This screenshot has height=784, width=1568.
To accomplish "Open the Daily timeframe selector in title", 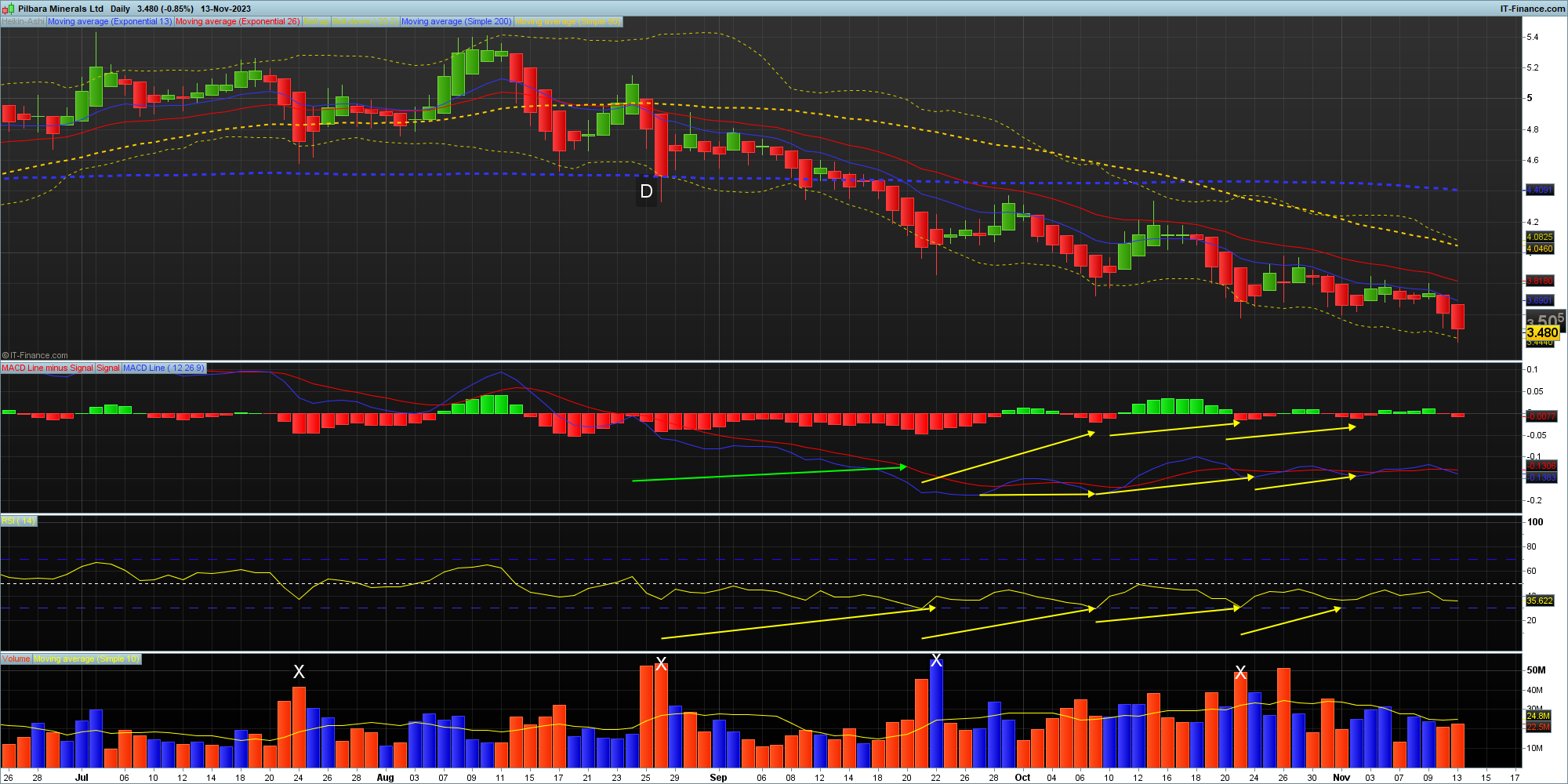I will point(120,9).
